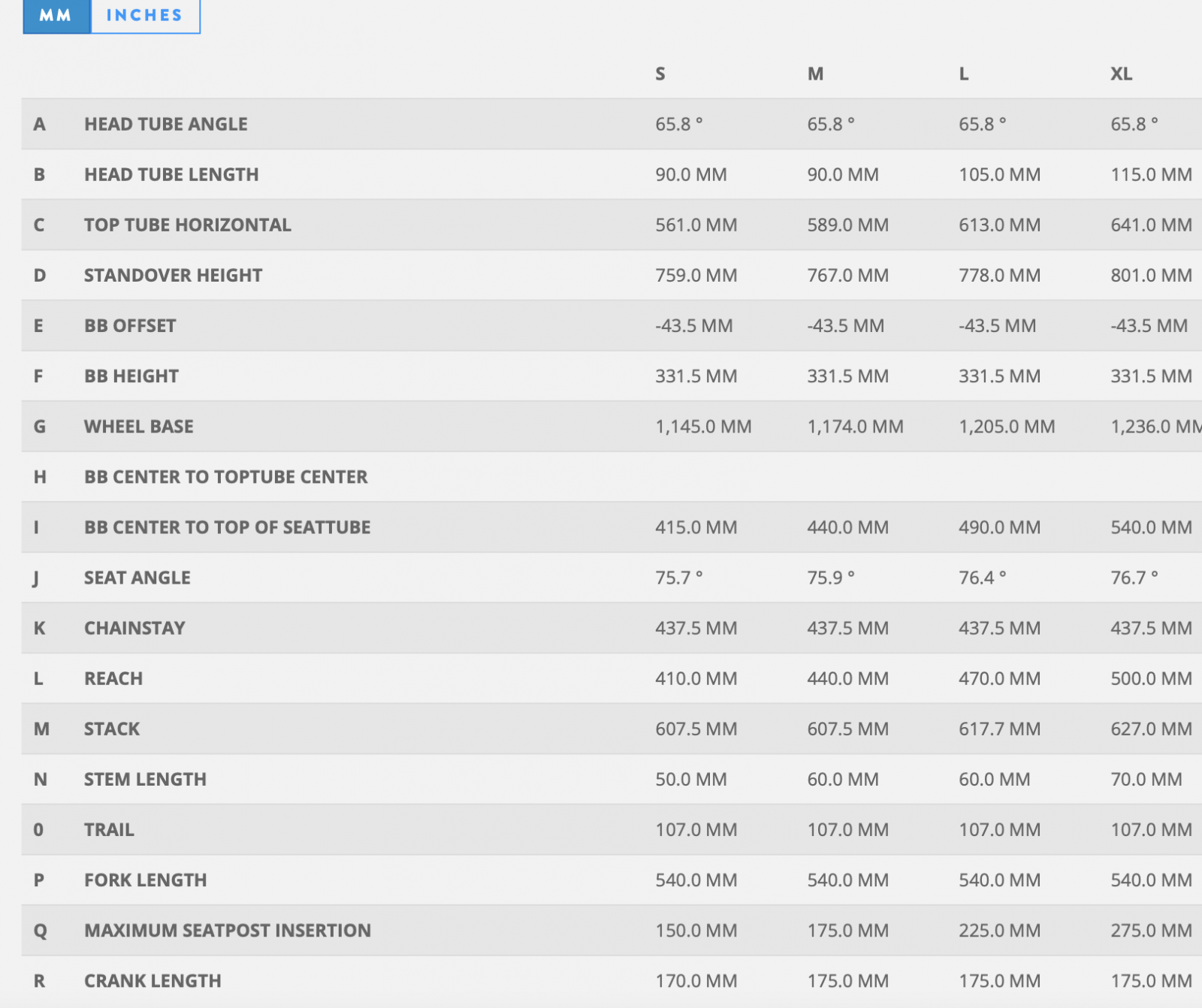This screenshot has height=1008, width=1202.
Task: Click the 150.0 MM seatpost insertion value
Action: 696,930
